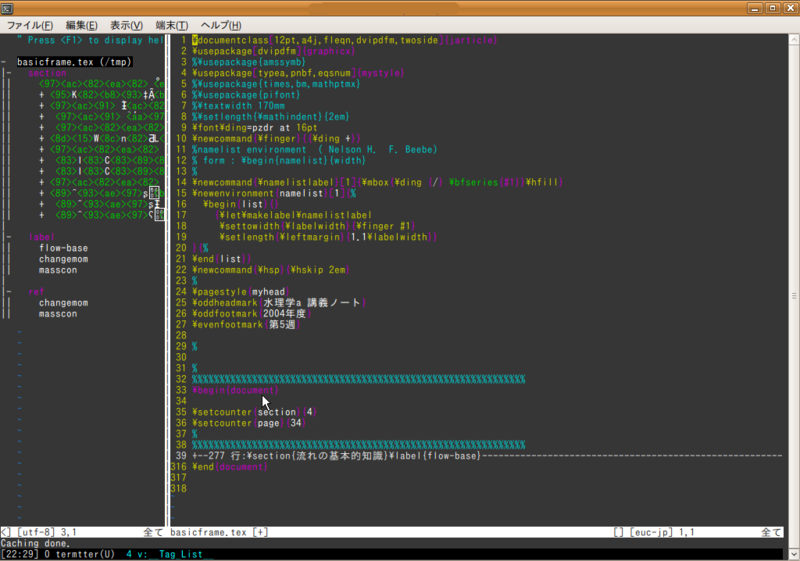Open the ヘルプ(H) menu
The image size is (800, 561).
221,25
